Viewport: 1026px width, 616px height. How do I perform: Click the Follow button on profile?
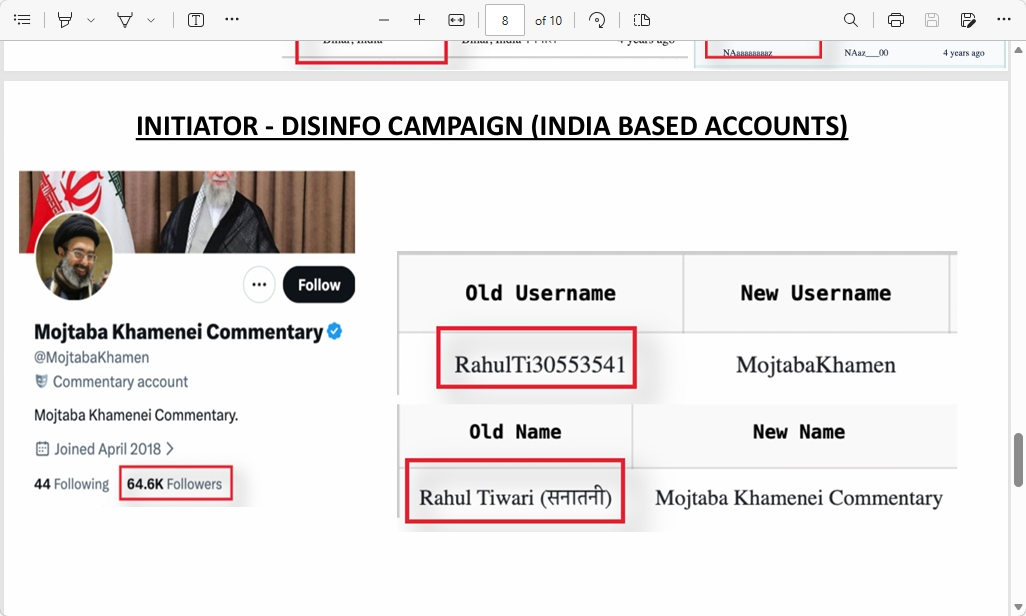pyautogui.click(x=319, y=285)
